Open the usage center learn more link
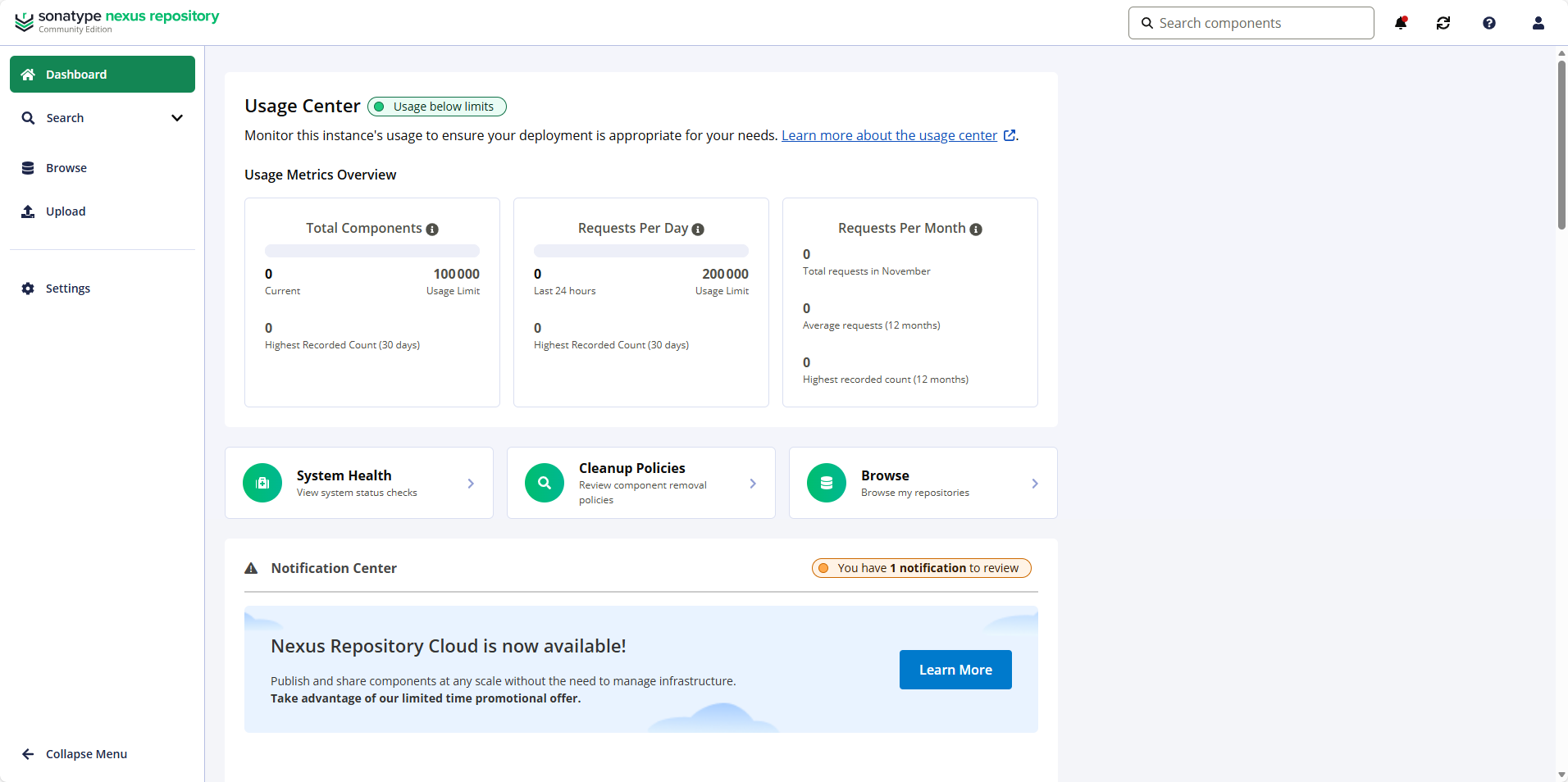1568x782 pixels. (889, 135)
